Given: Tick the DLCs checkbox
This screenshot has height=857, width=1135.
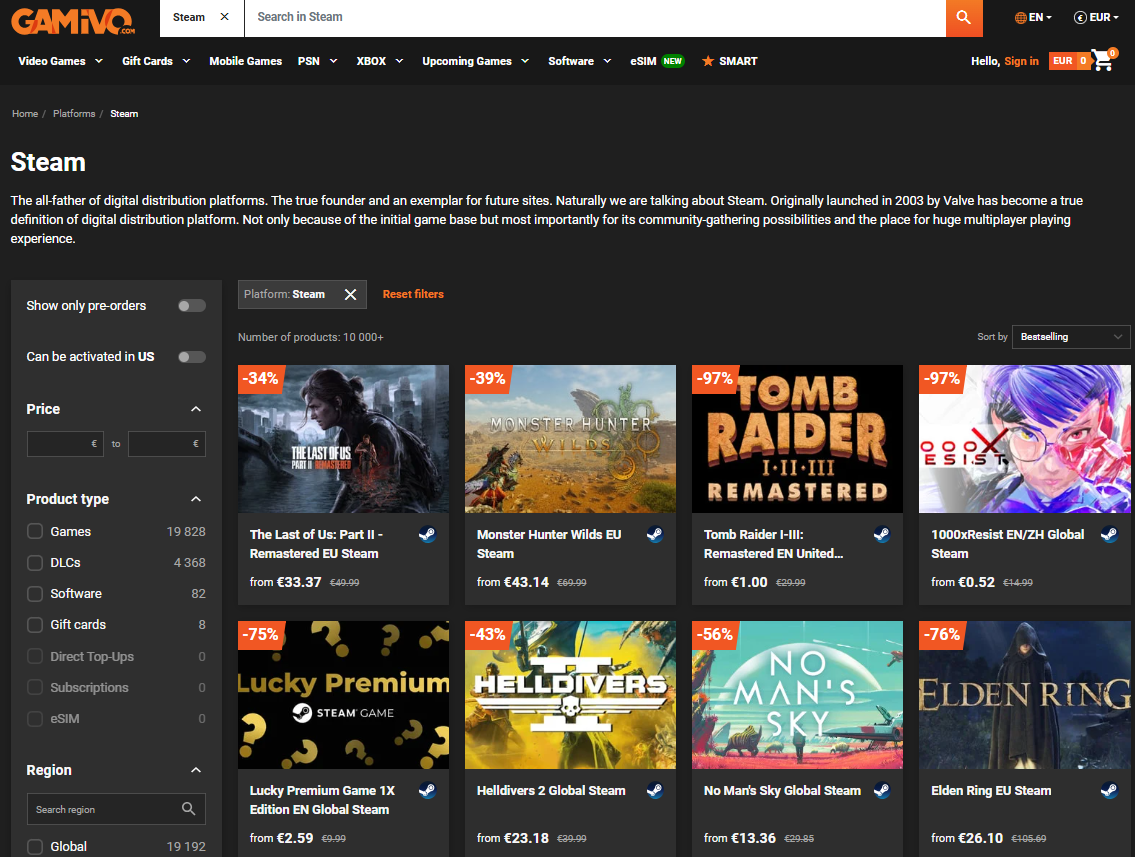Looking at the screenshot, I should 35,563.
